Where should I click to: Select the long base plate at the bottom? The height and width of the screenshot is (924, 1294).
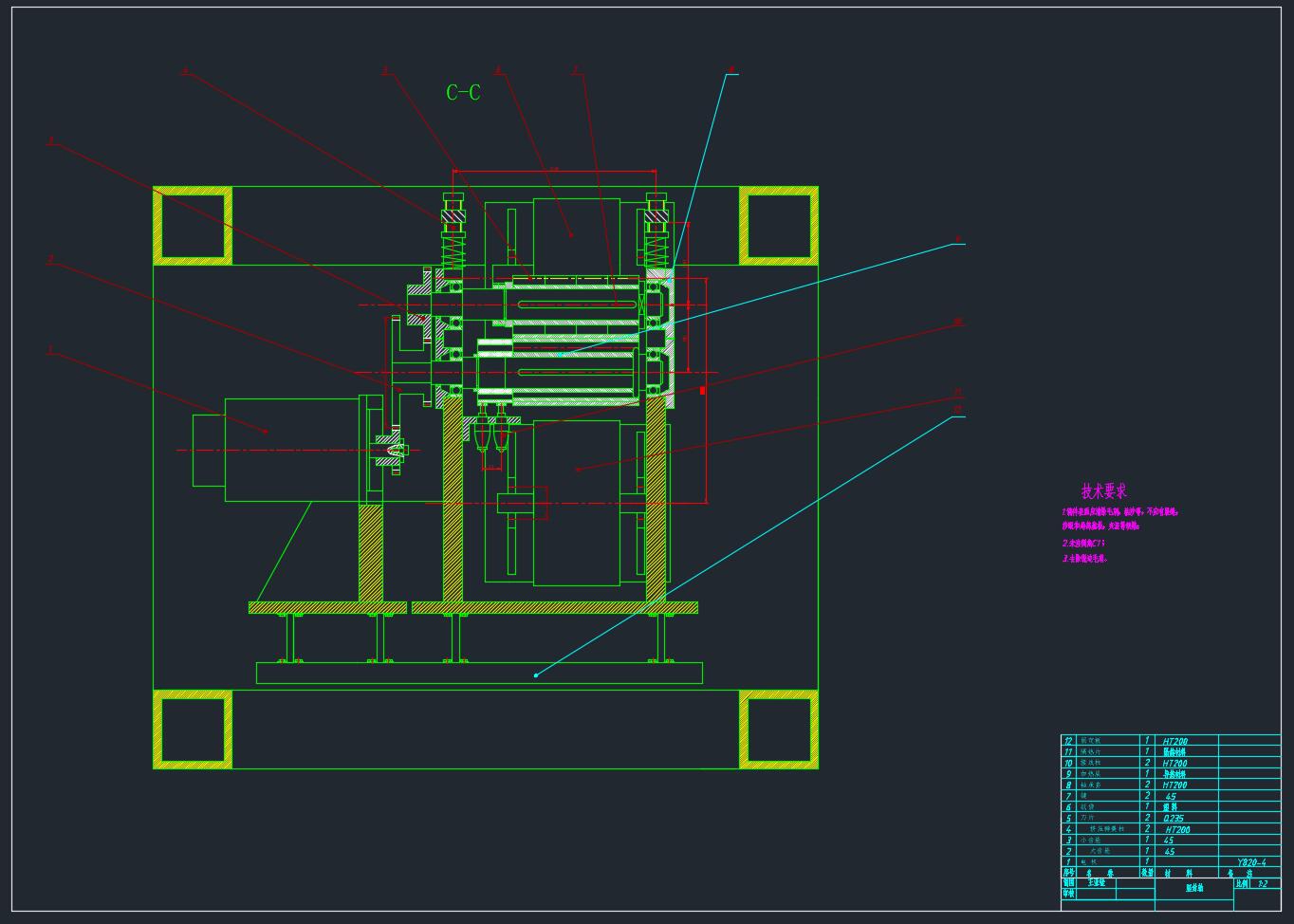tap(479, 674)
